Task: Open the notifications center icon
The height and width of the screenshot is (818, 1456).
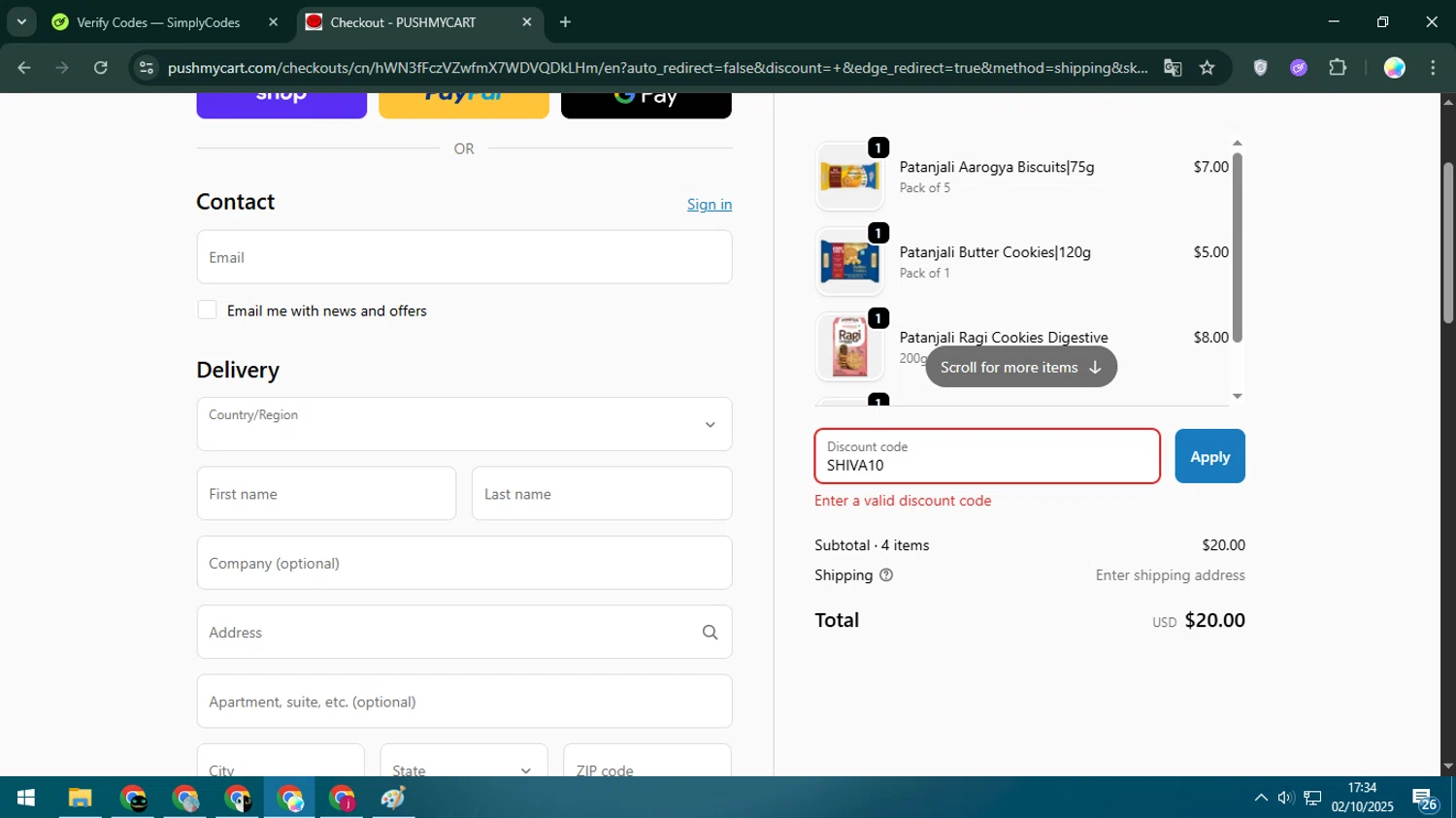Action: coord(1425,799)
